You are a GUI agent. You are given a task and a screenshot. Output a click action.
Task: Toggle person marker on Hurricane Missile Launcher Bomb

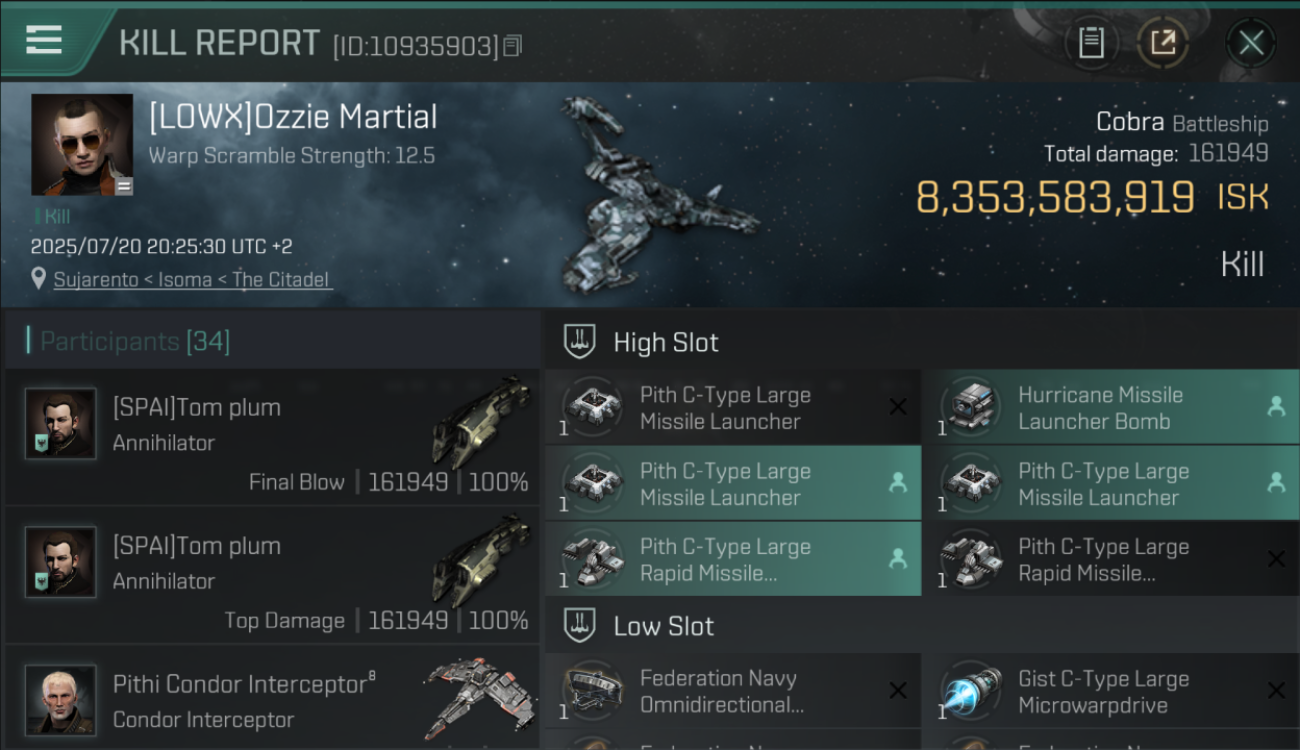1276,406
